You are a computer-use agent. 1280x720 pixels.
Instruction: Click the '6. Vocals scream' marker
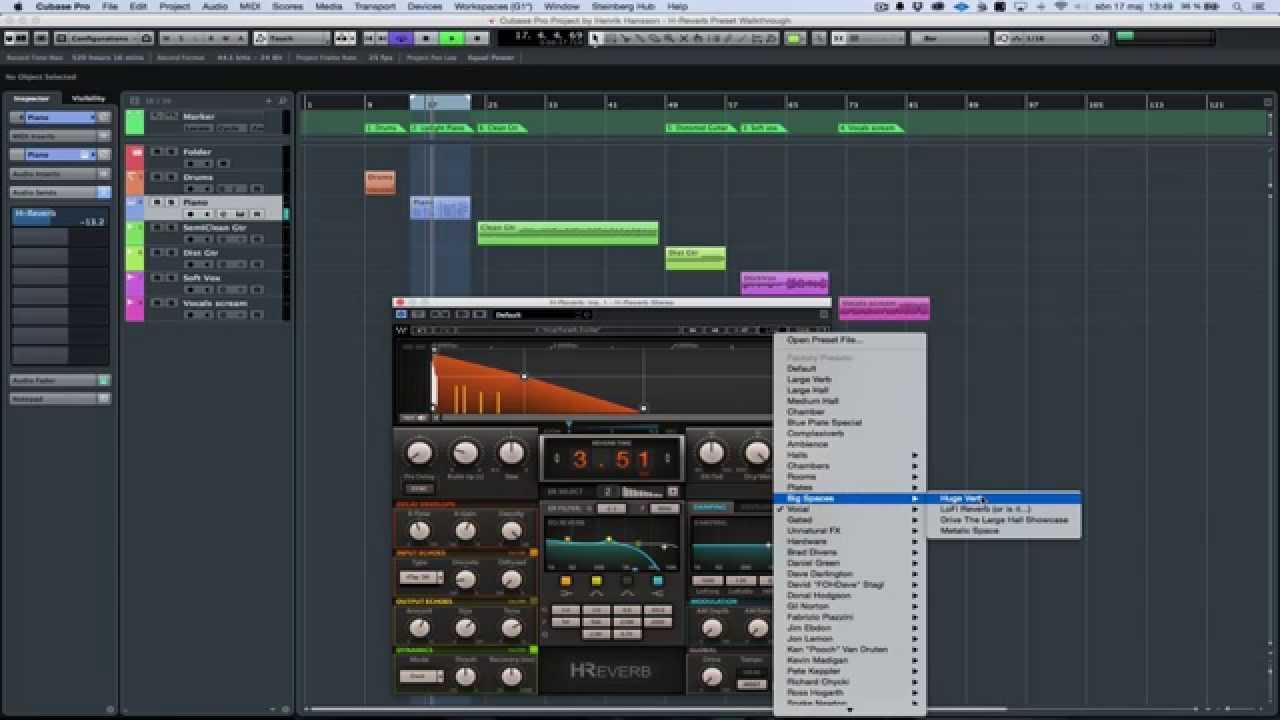[x=871, y=128]
